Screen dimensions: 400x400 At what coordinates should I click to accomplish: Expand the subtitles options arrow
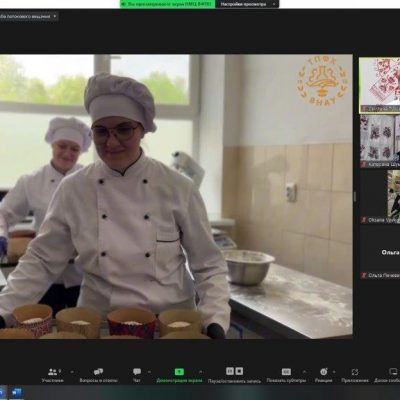pos(304,372)
